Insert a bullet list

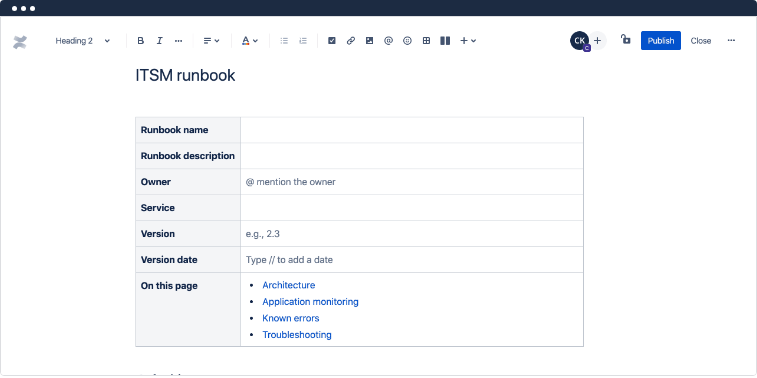point(284,41)
